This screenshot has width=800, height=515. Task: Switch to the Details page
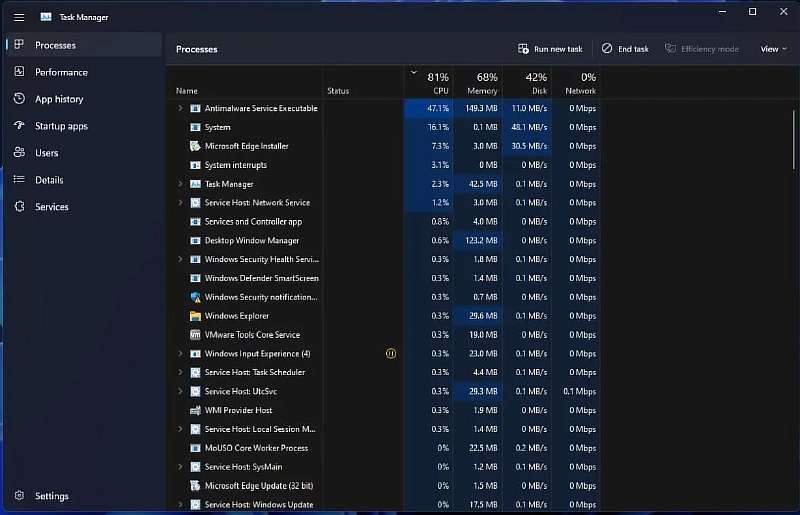coord(84,180)
